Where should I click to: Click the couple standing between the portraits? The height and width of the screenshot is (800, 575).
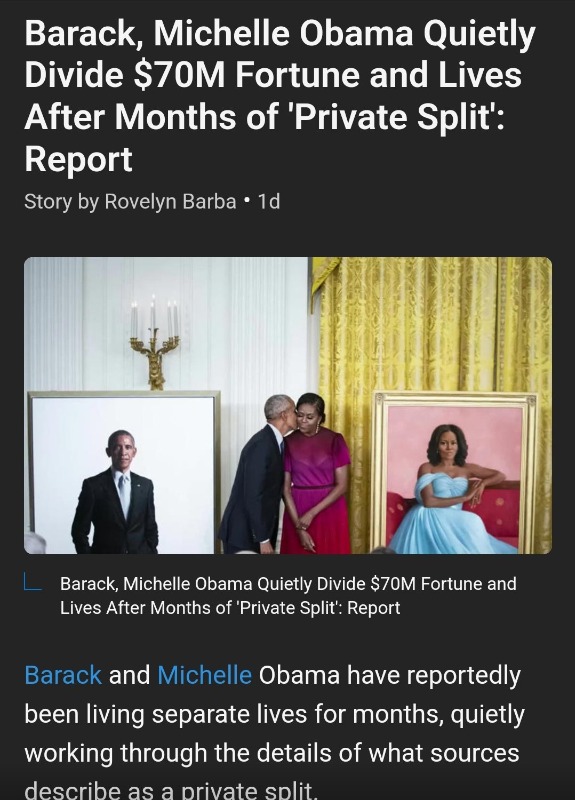point(286,473)
